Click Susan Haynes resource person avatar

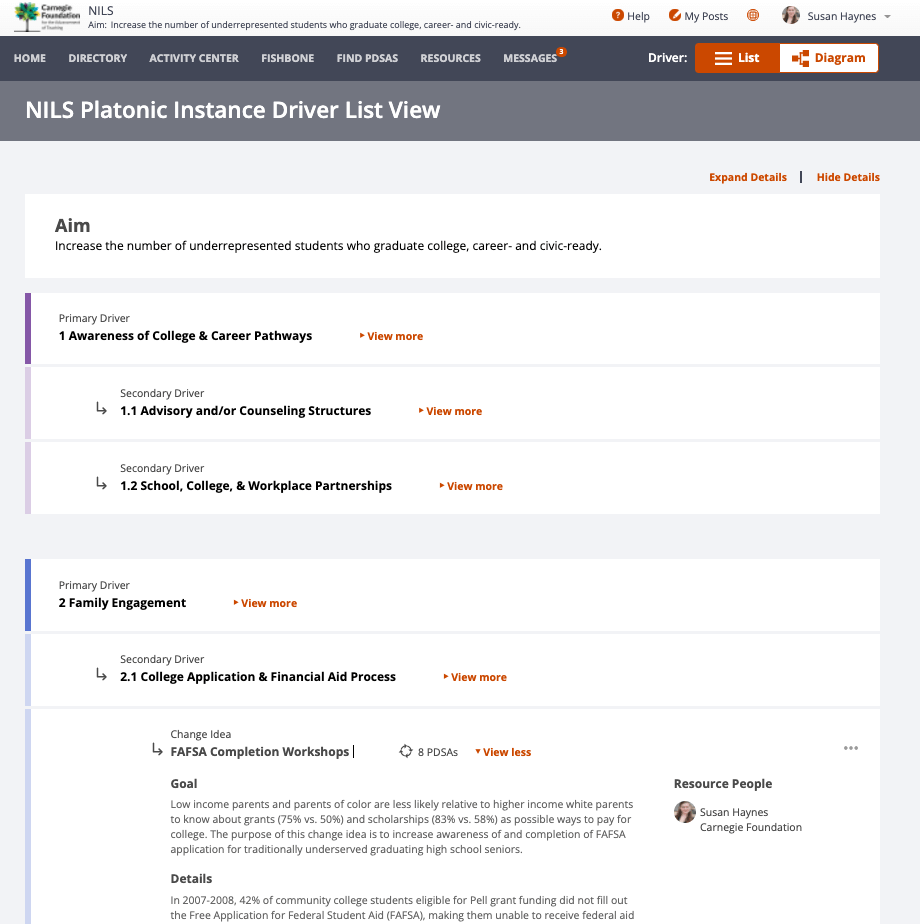[685, 812]
